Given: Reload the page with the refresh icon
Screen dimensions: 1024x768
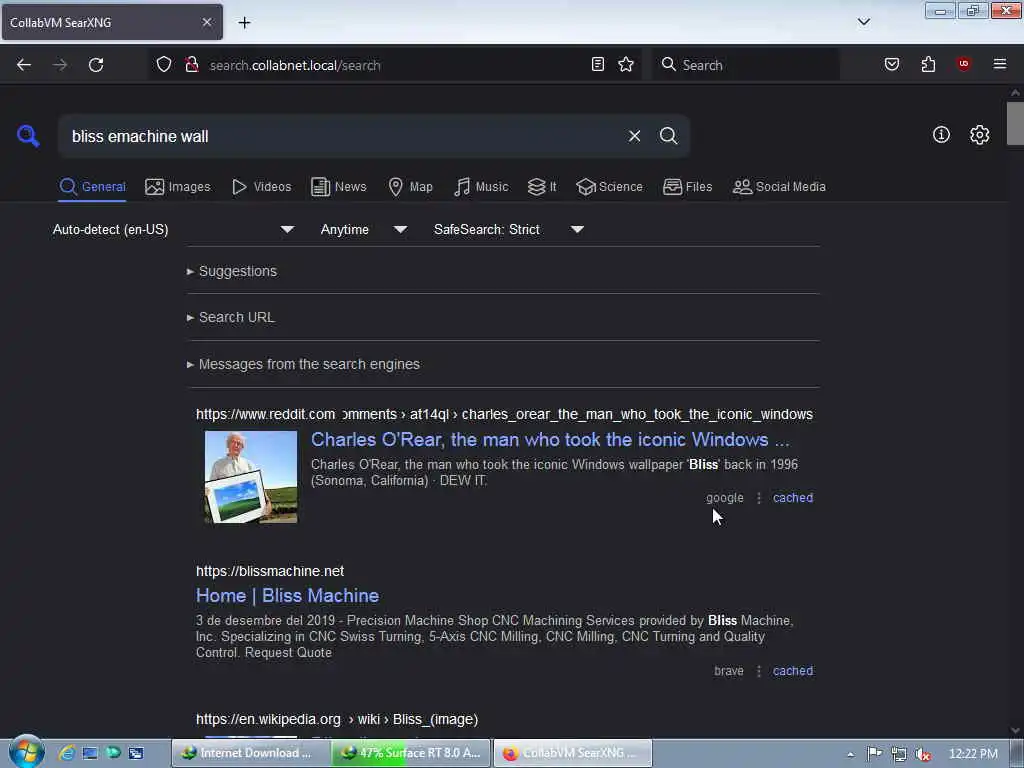Looking at the screenshot, I should pos(96,65).
